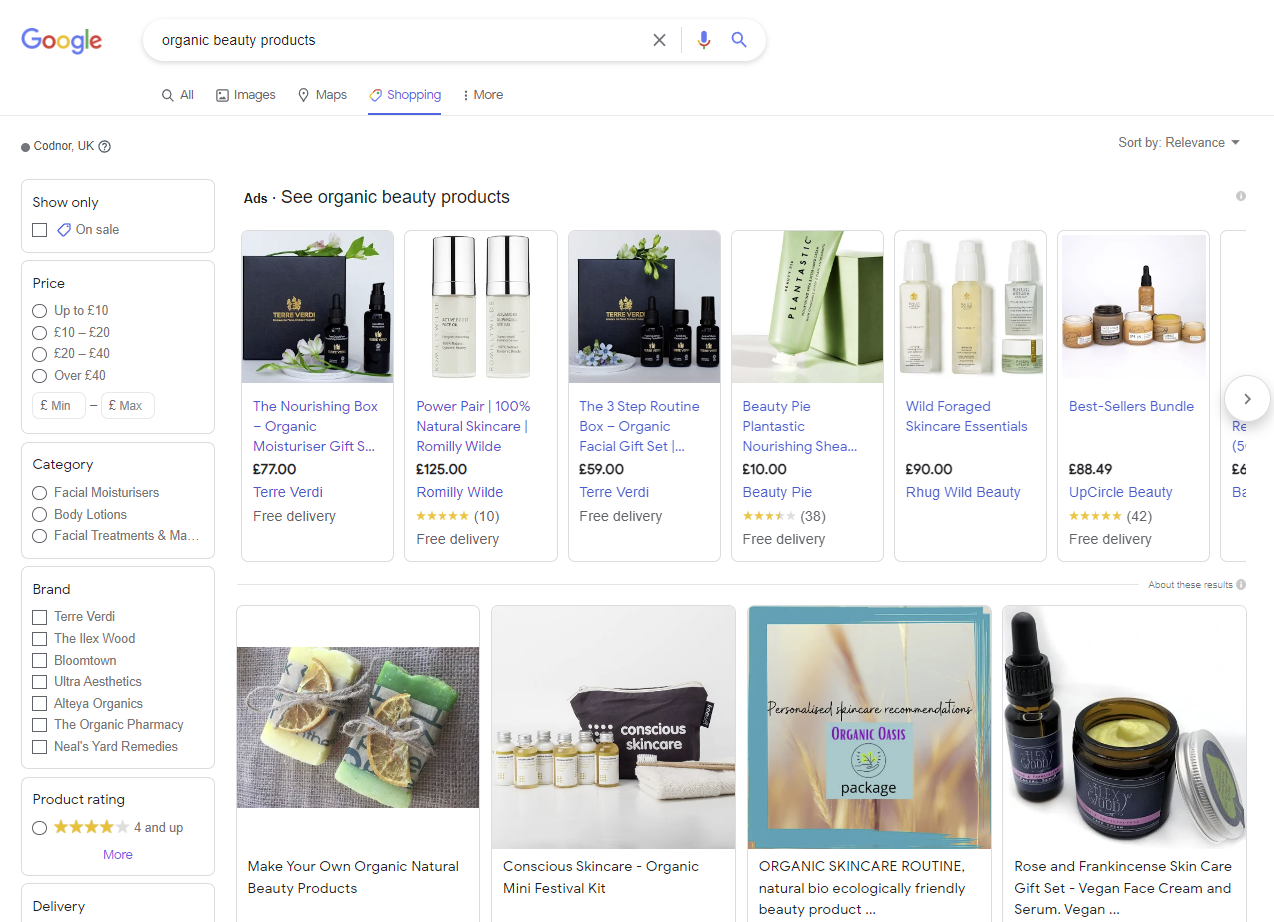The image size is (1274, 922).
Task: Enable the On sale filter
Action: (x=39, y=229)
